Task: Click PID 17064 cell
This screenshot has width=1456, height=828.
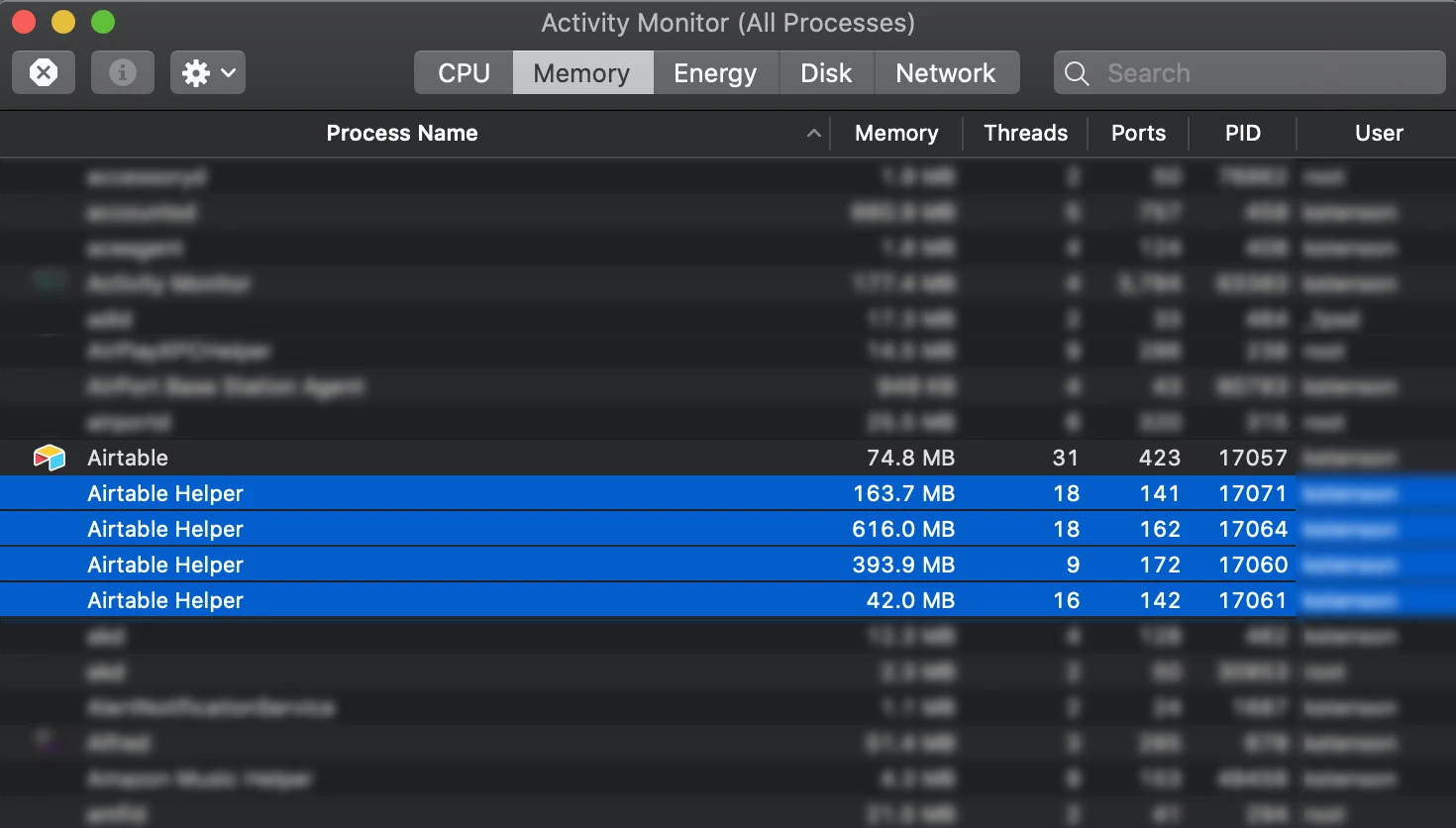Action: point(1253,529)
